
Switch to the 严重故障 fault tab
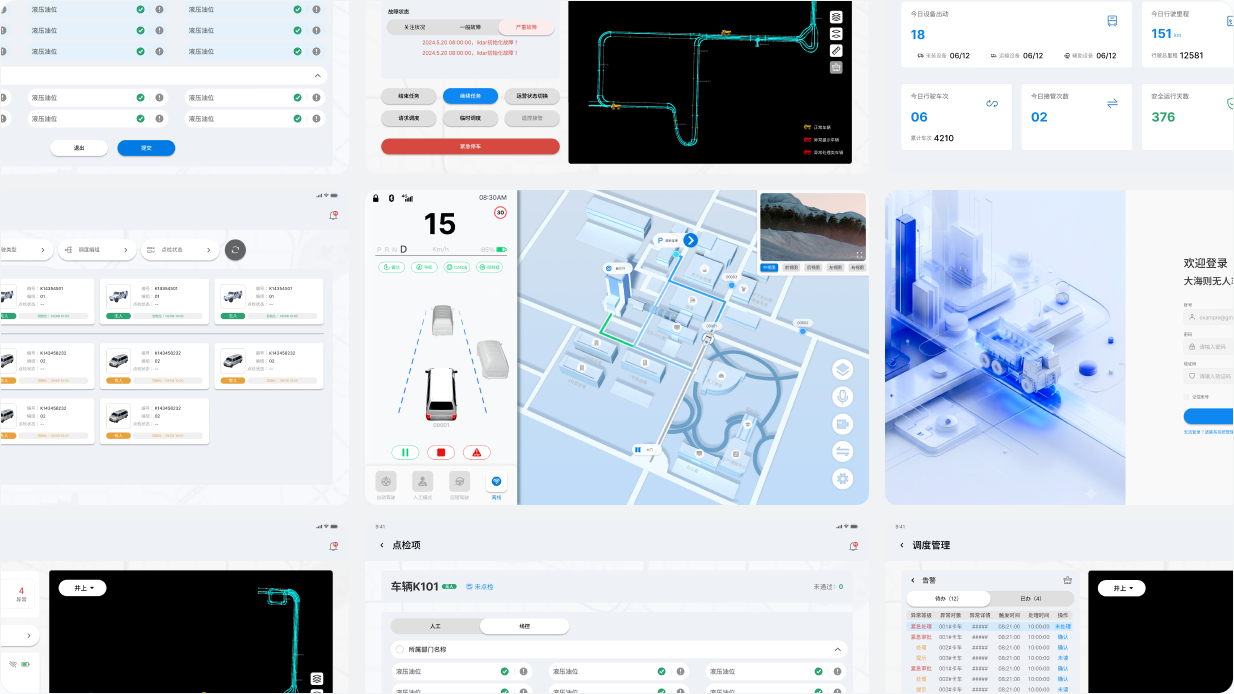point(526,27)
